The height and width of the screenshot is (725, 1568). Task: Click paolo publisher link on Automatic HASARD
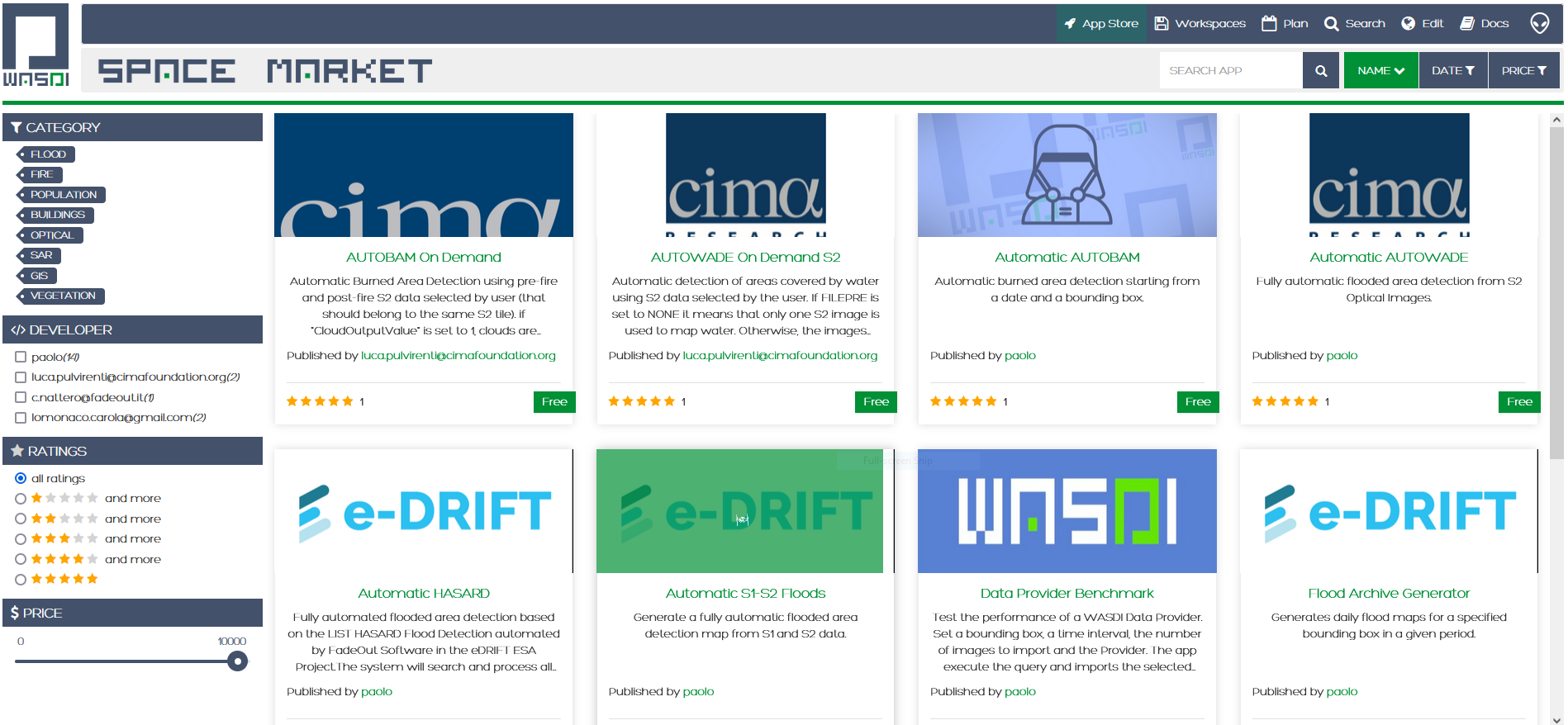[377, 691]
